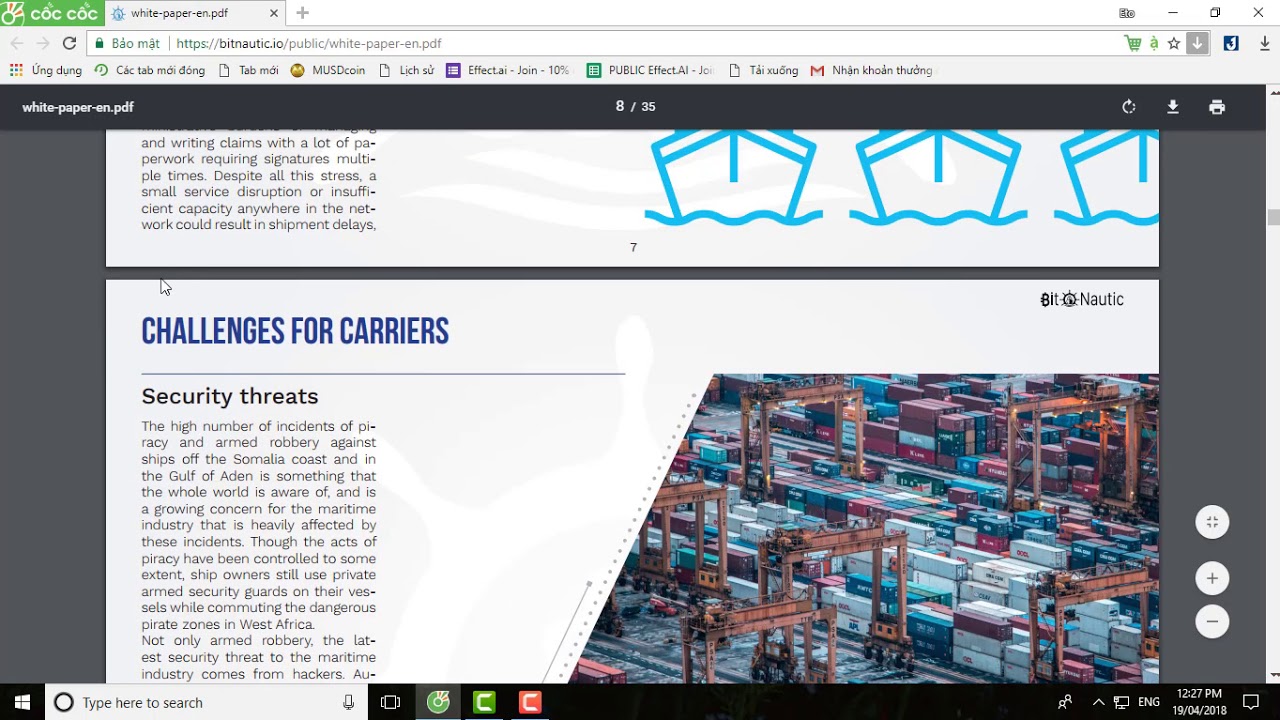Open a new browser tab
Screen dimensions: 1280x720
click(x=302, y=13)
